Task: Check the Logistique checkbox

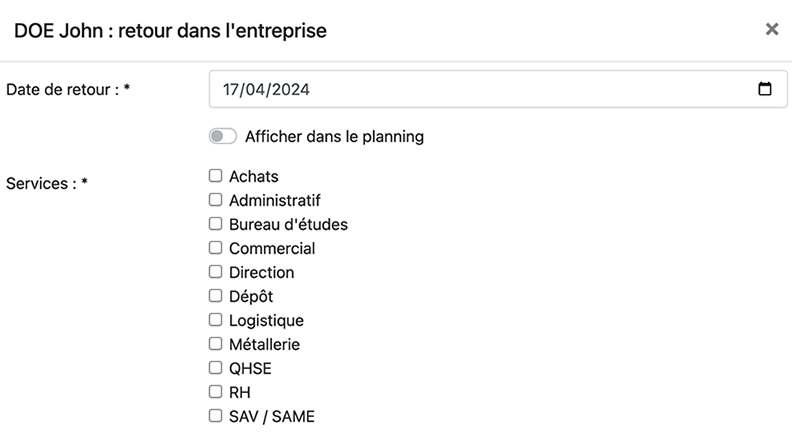Action: click(x=215, y=320)
